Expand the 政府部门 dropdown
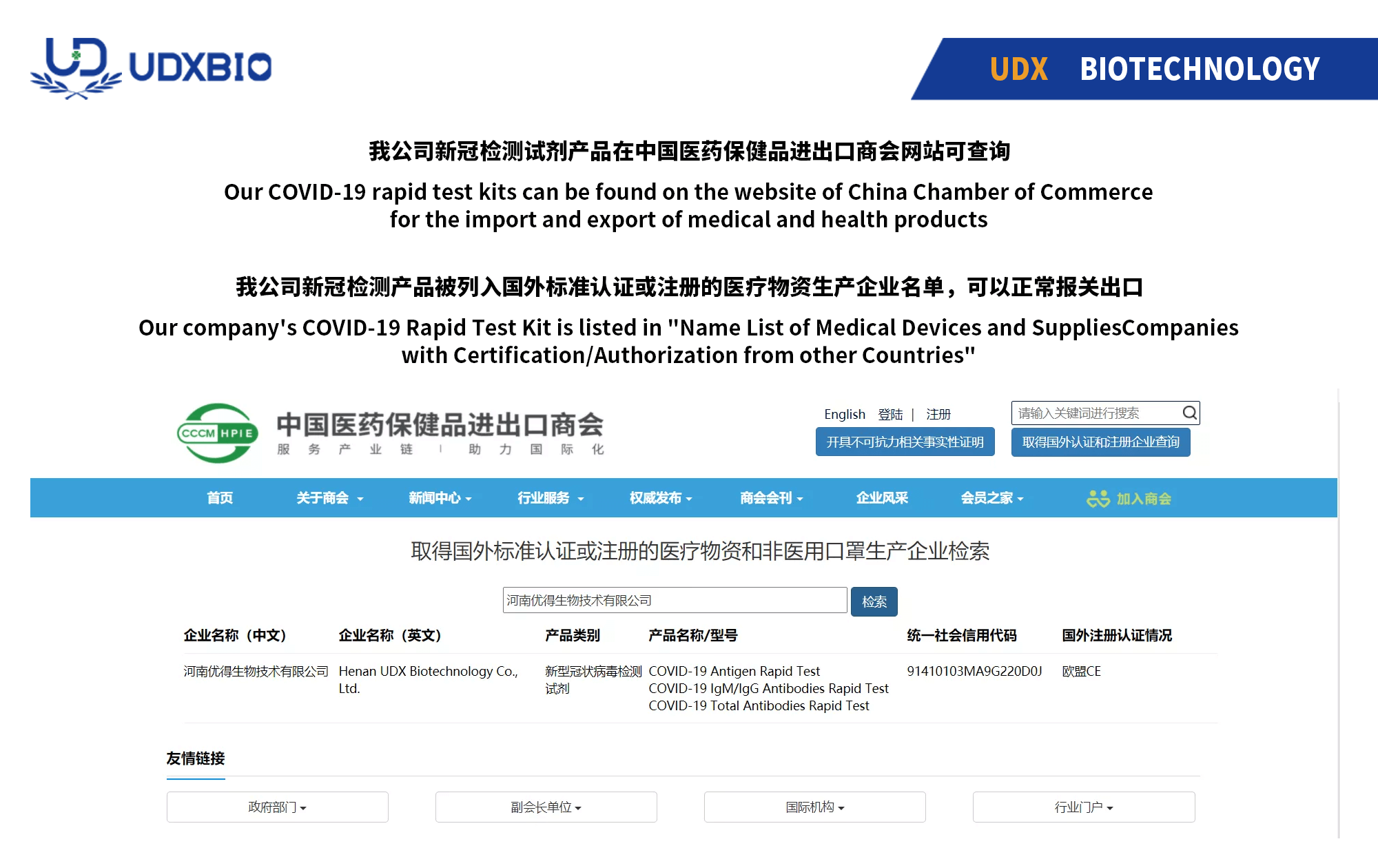 277,807
